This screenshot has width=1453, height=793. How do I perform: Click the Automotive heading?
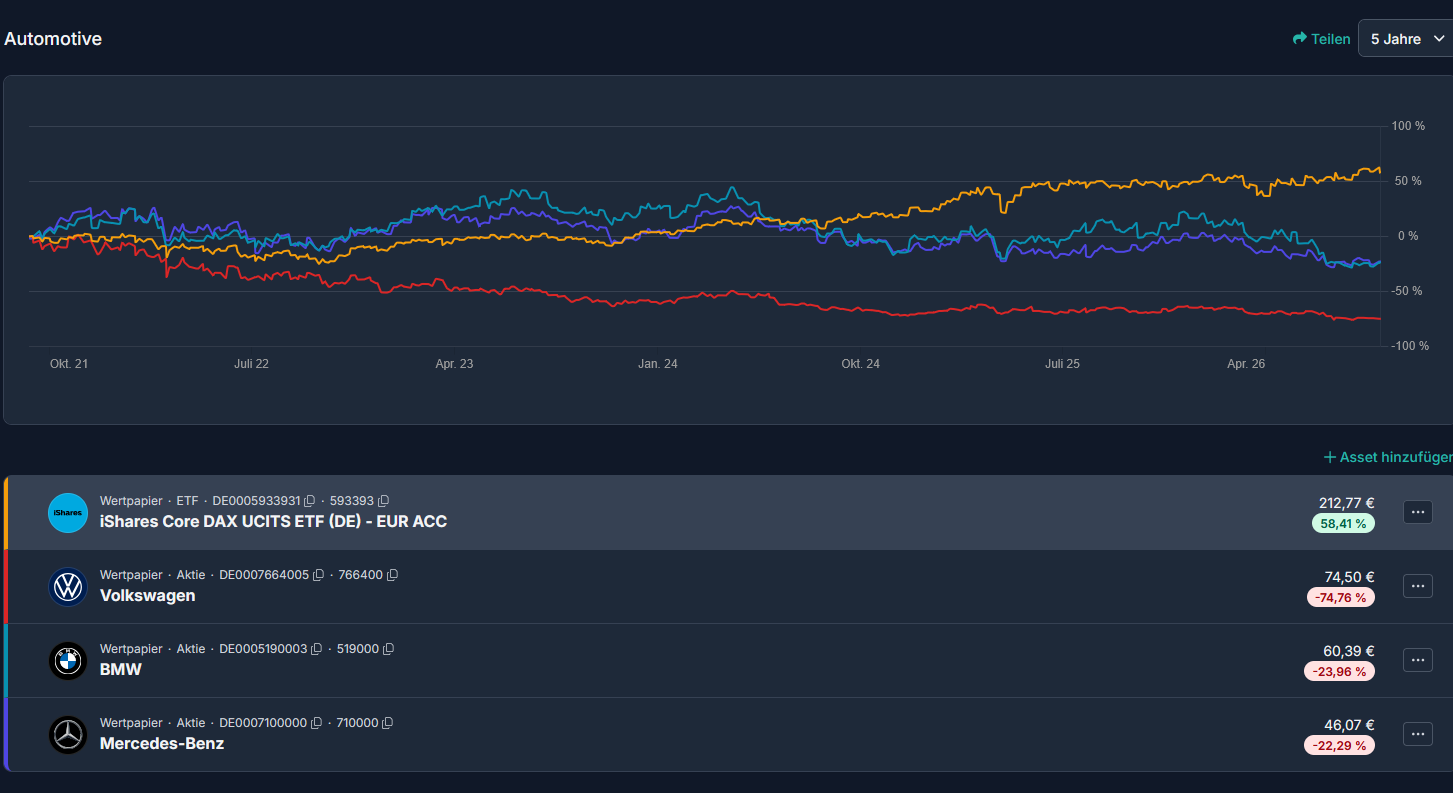point(53,39)
